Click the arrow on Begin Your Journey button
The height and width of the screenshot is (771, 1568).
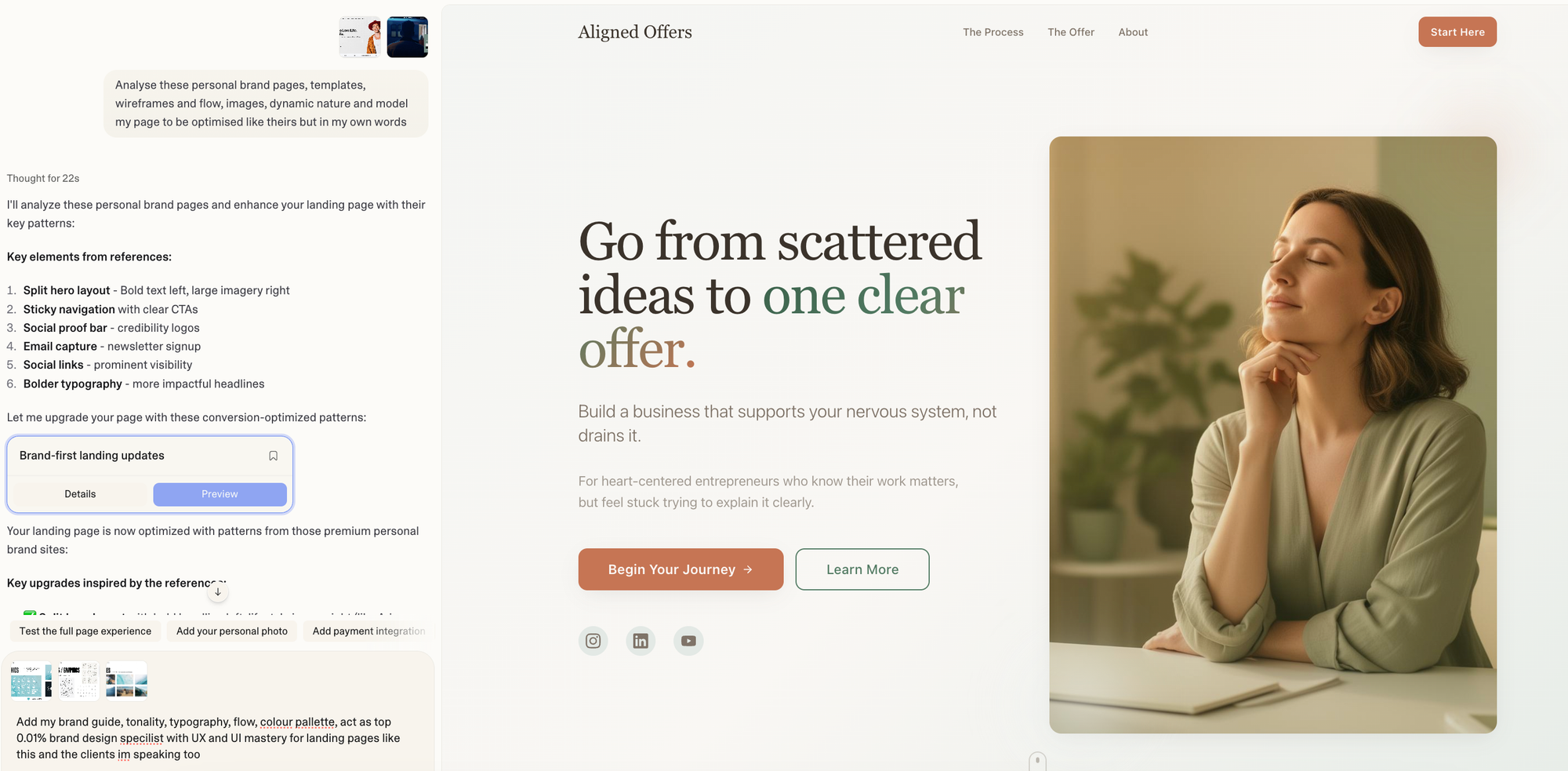(748, 569)
